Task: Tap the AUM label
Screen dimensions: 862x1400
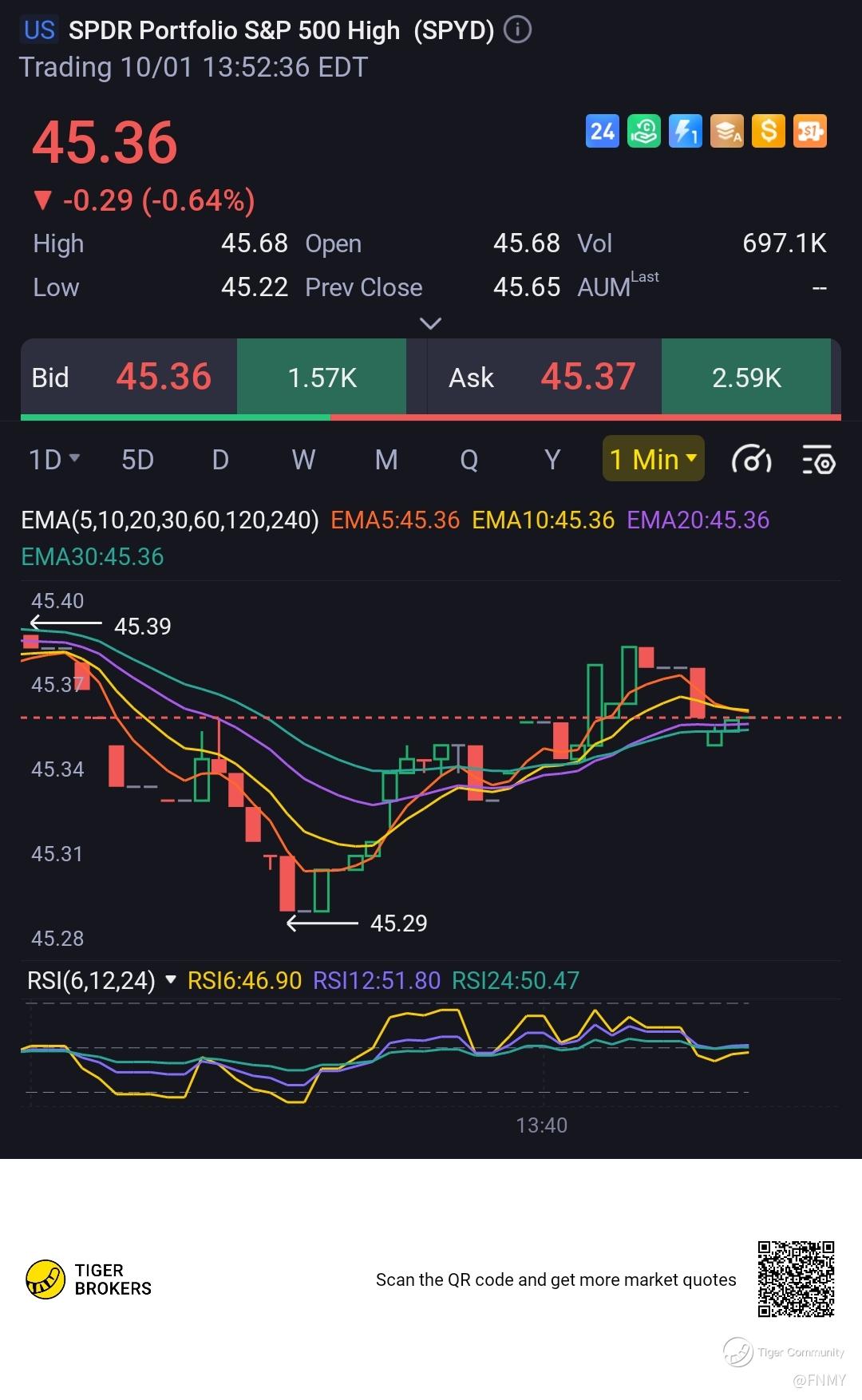Action: pos(618,284)
